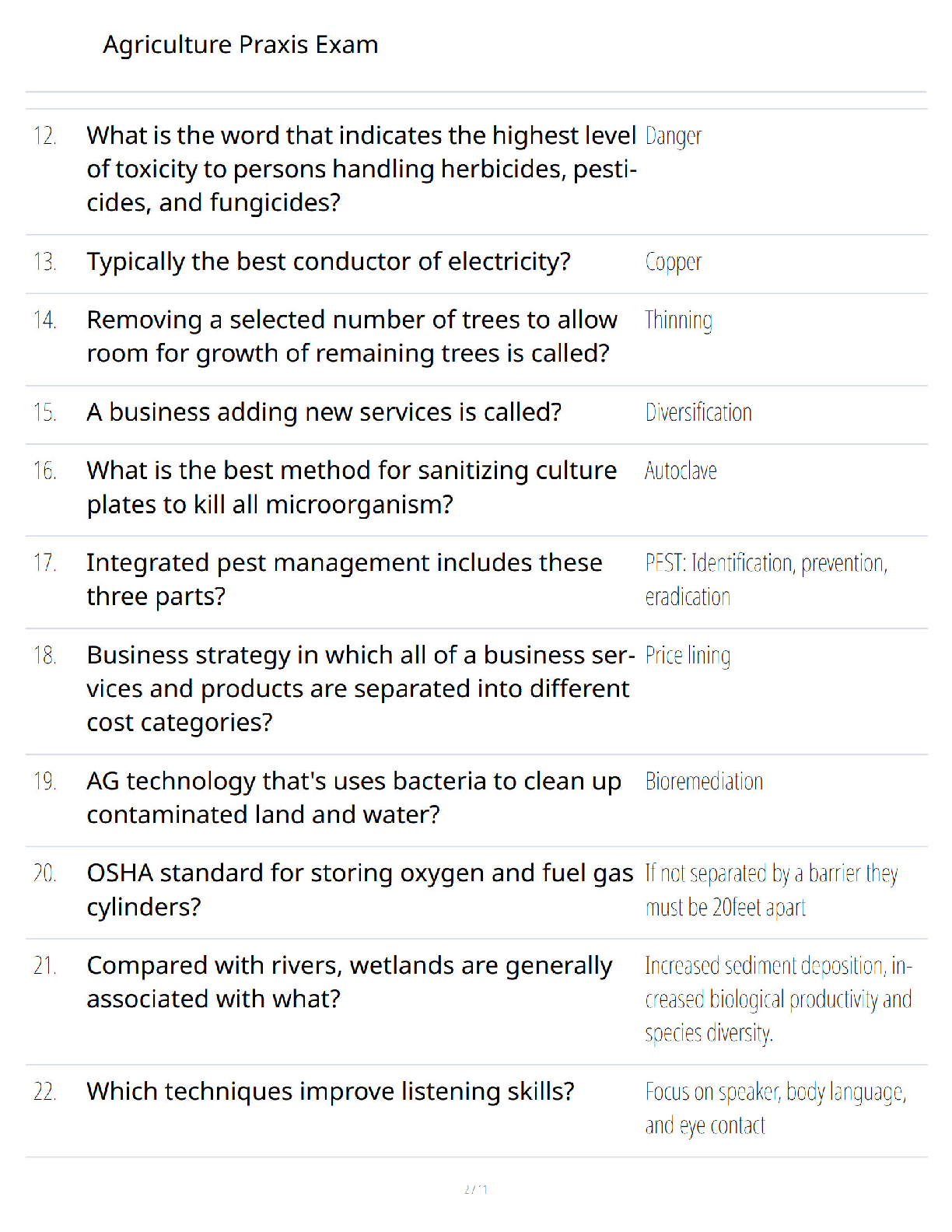Click the question about business adding new services
Image resolution: width=952 pixels, height=1232 pixels.
324,412
